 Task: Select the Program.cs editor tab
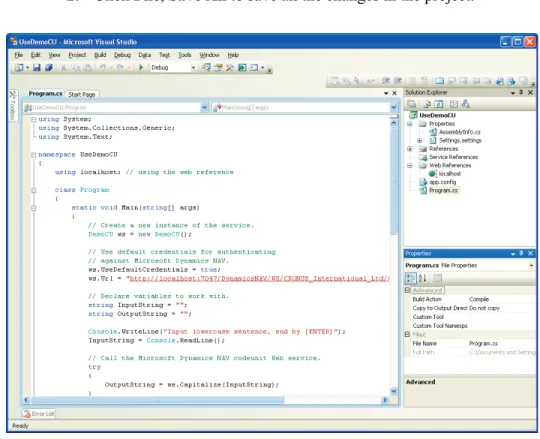click(x=45, y=94)
